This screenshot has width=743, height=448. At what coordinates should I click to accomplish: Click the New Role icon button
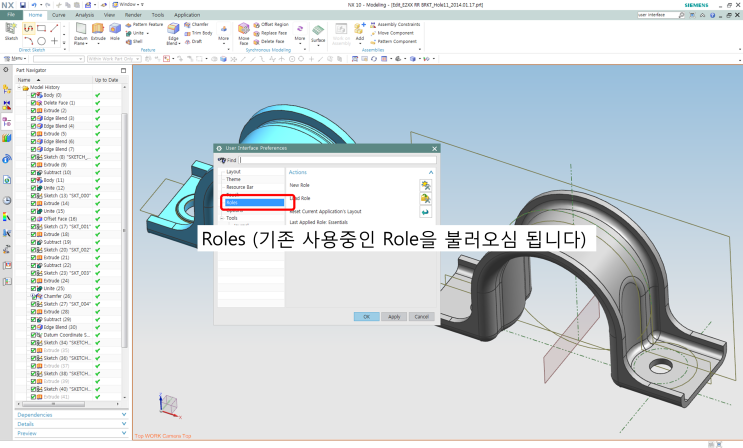tap(425, 185)
